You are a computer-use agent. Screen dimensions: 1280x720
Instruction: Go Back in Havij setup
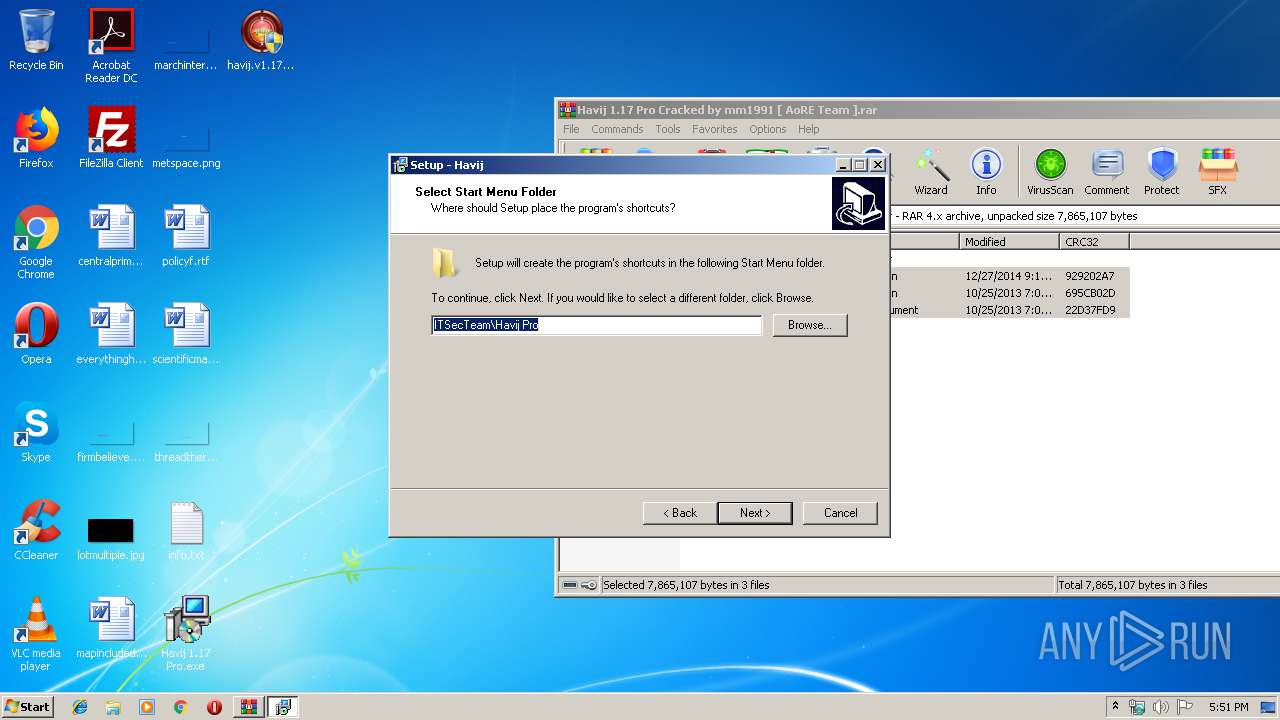point(680,513)
